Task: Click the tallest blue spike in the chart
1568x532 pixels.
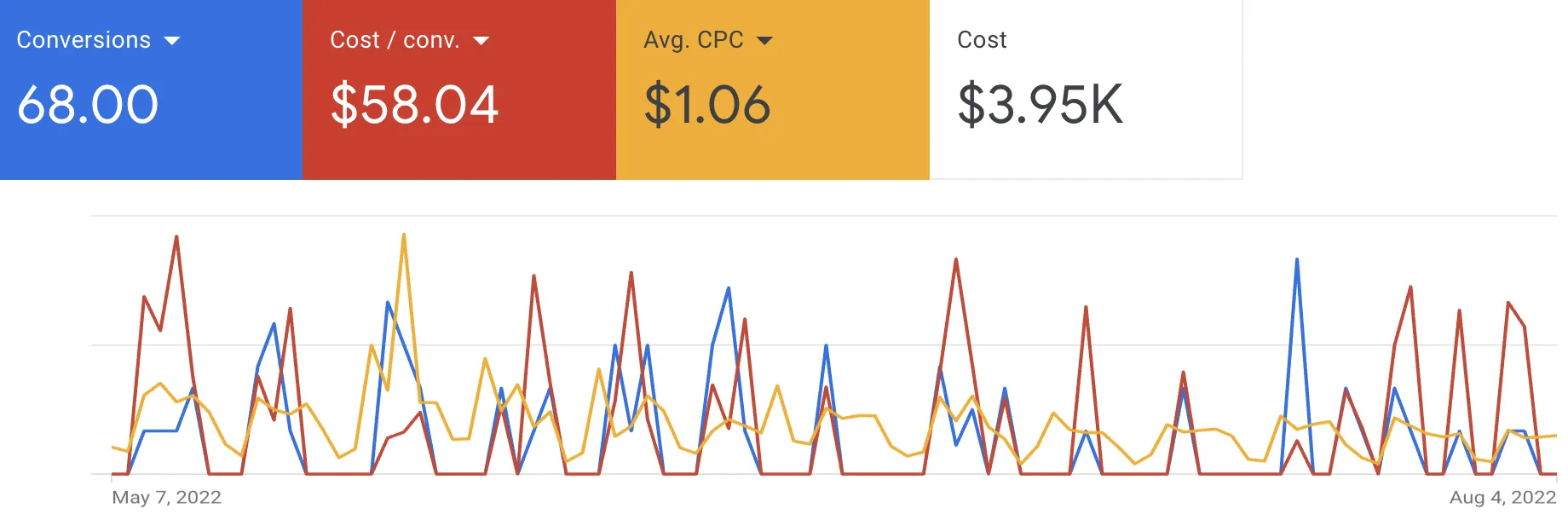Action: (1297, 260)
